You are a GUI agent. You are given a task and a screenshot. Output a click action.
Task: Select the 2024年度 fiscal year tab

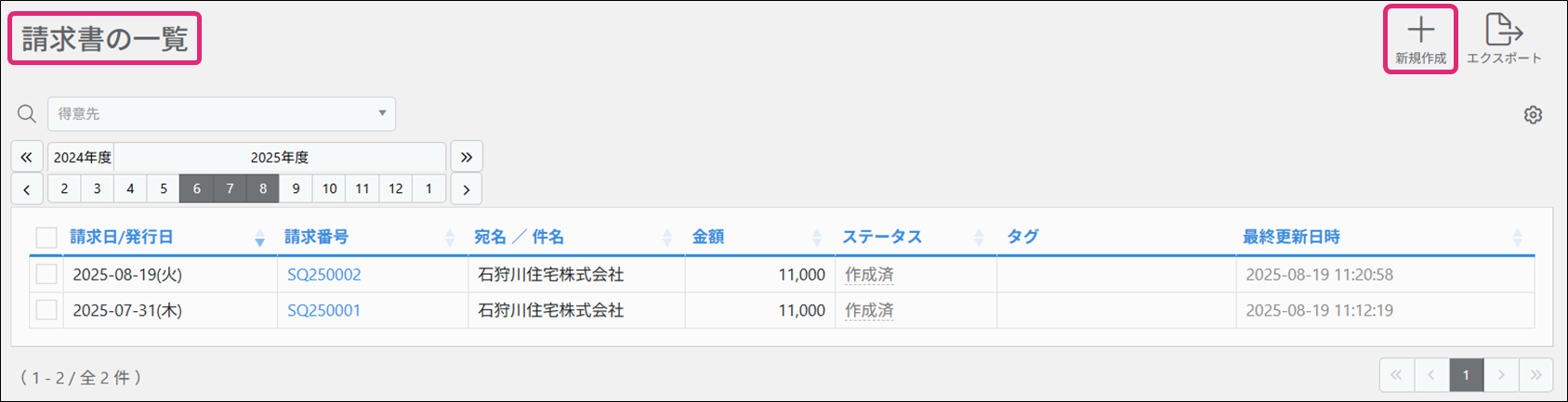tap(82, 157)
